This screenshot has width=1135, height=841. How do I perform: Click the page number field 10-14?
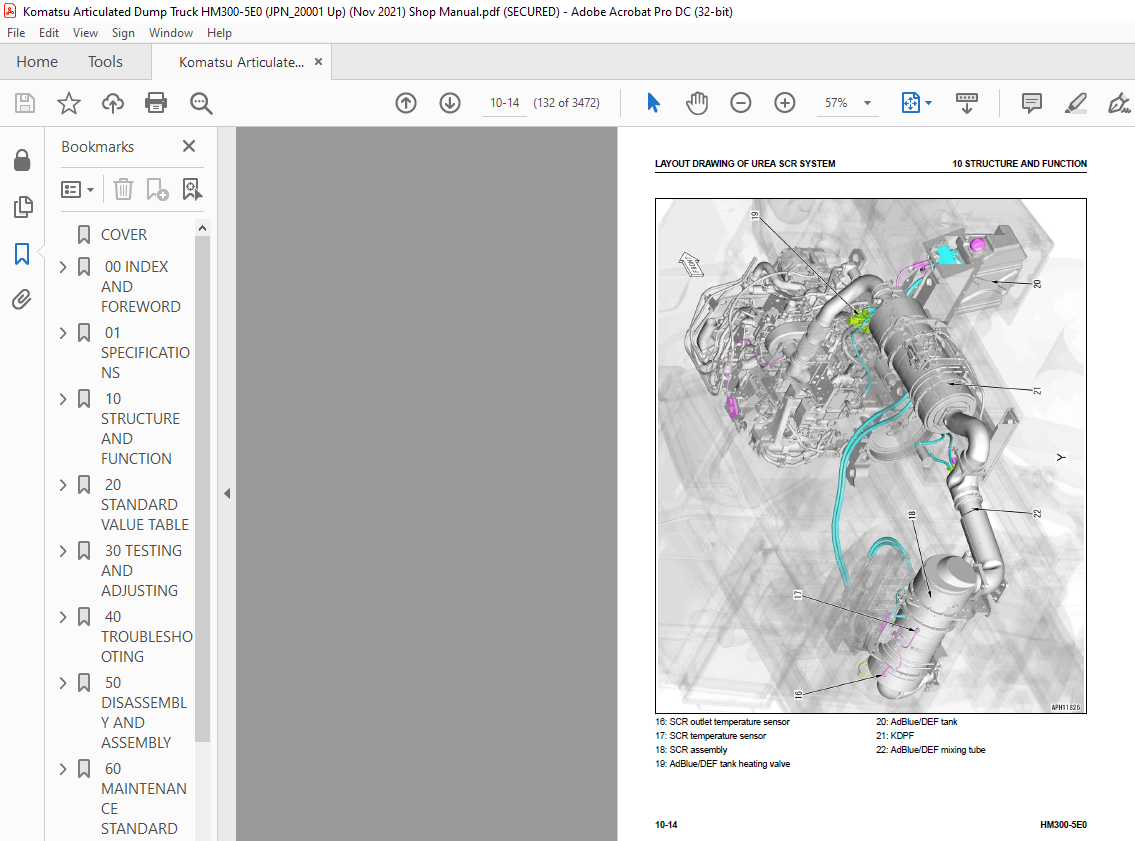click(x=505, y=103)
